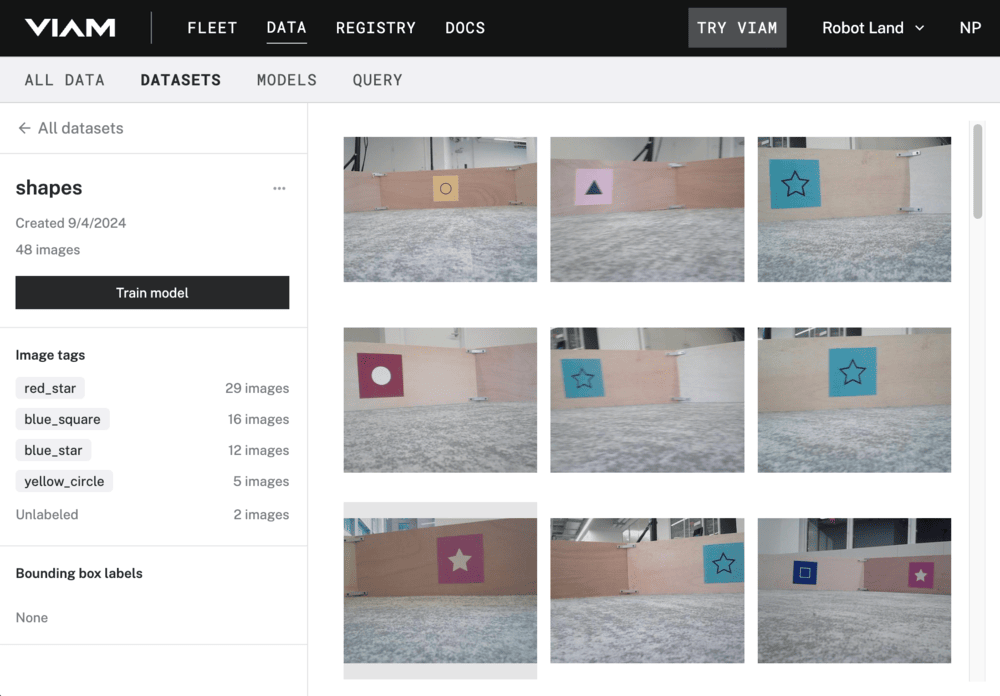
Task: Select the red_star image tag
Action: 49,388
